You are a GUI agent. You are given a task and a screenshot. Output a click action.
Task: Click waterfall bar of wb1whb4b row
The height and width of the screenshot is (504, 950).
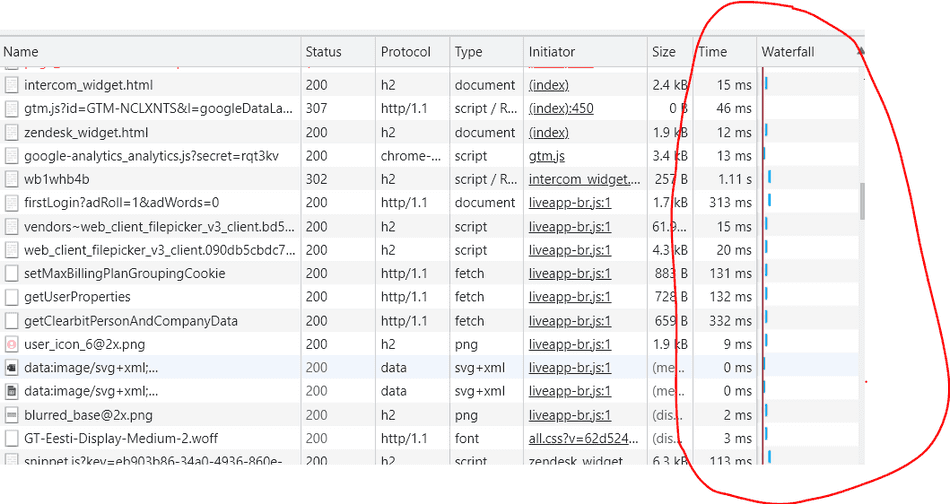click(x=769, y=177)
